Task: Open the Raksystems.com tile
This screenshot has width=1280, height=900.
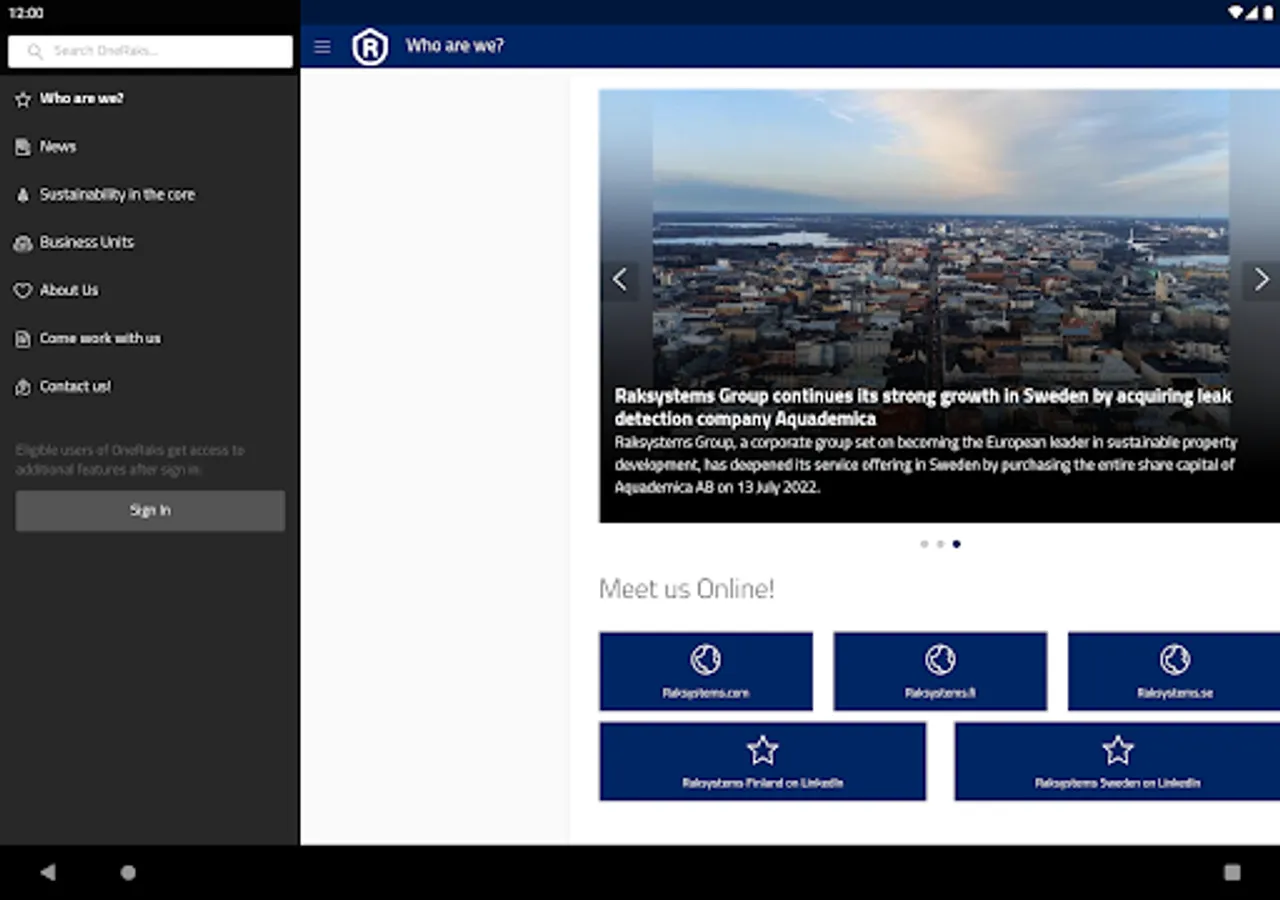Action: [x=706, y=671]
